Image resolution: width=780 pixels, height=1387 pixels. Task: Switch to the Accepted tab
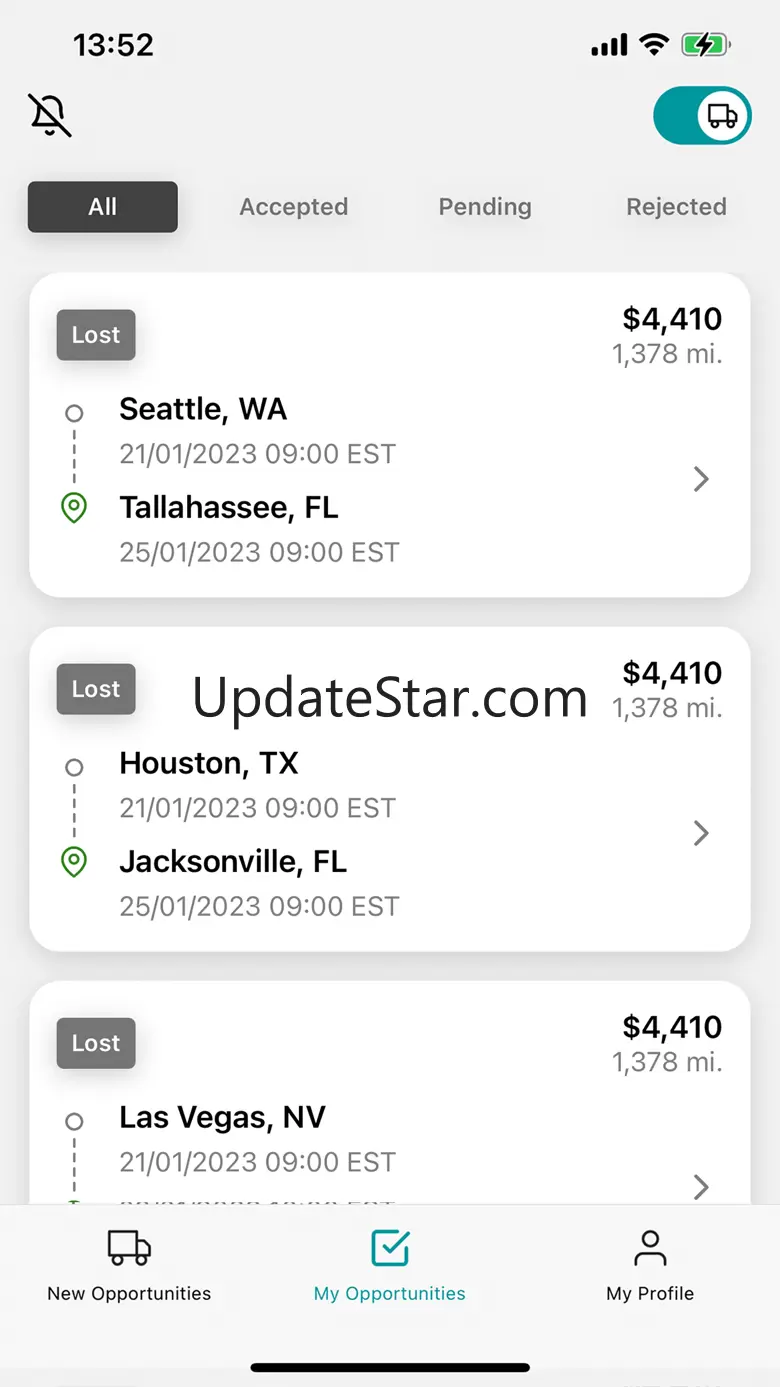coord(294,207)
